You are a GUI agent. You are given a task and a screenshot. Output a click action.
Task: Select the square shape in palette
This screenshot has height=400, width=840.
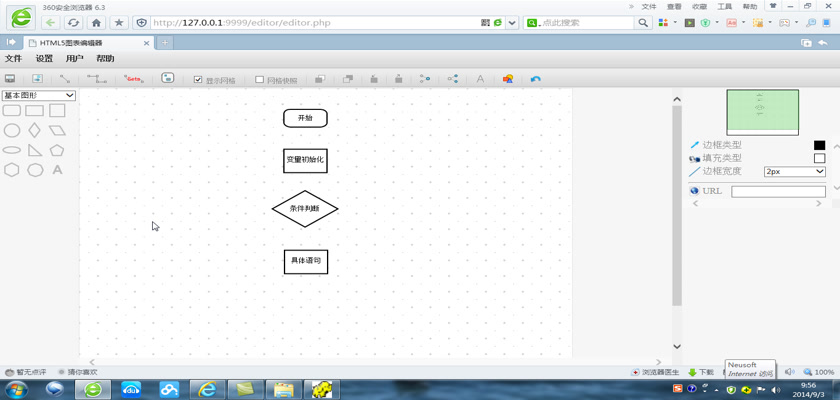pyautogui.click(x=57, y=110)
